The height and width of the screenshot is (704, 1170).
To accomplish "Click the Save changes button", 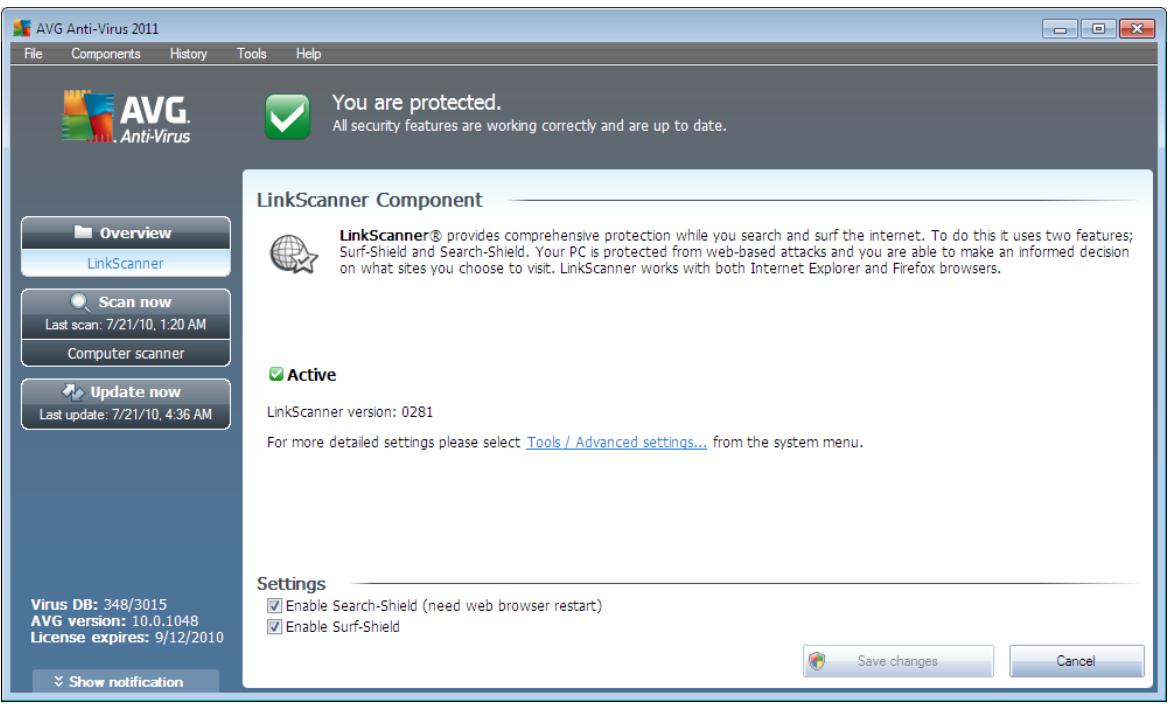I will click(x=898, y=661).
